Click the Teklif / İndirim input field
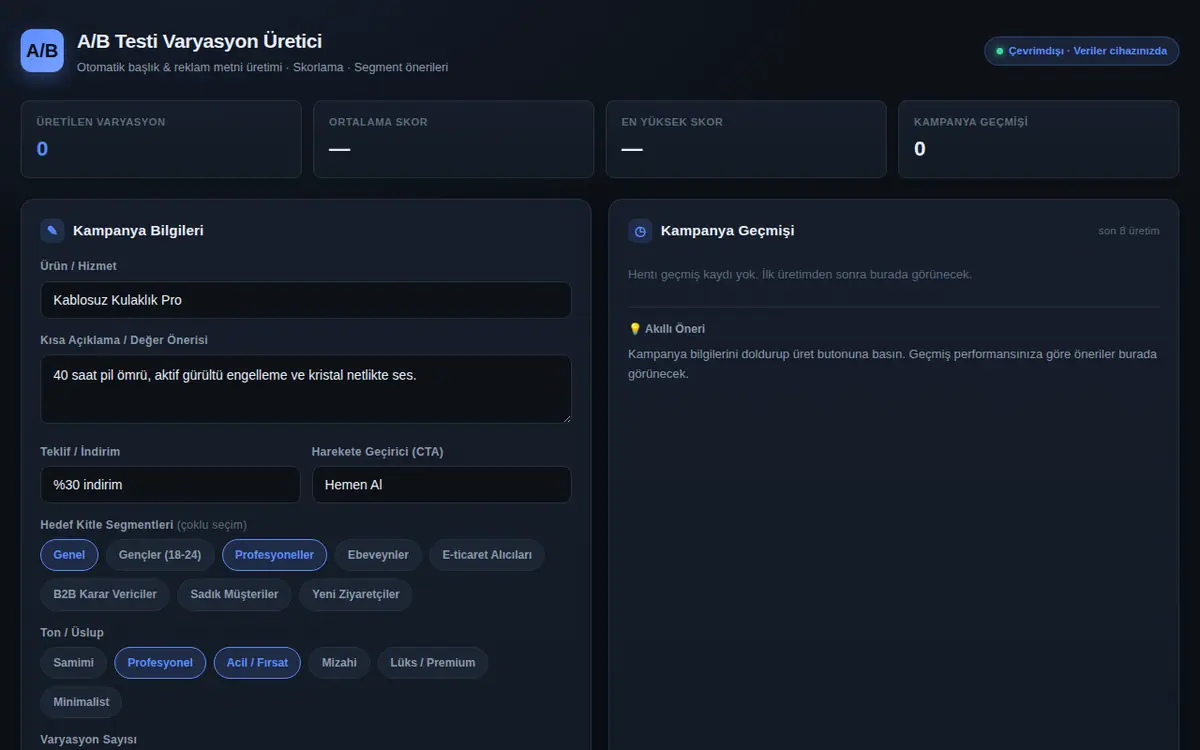Image resolution: width=1200 pixels, height=750 pixels. click(x=170, y=485)
